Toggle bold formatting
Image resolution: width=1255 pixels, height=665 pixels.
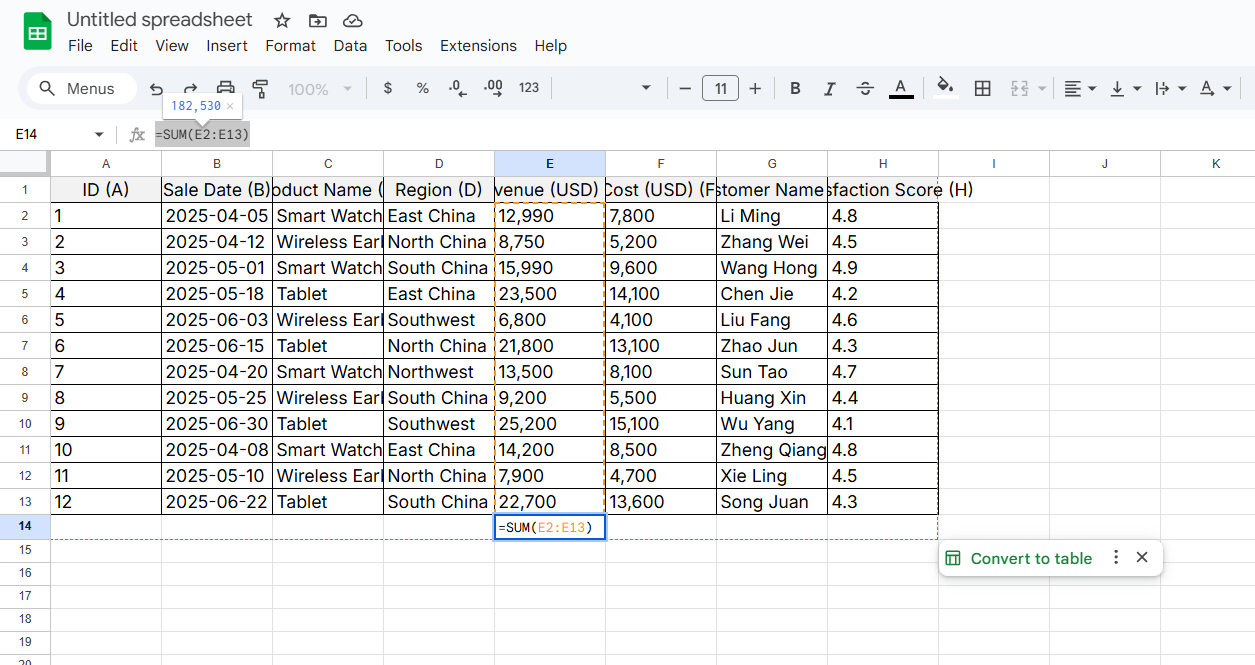[x=795, y=89]
